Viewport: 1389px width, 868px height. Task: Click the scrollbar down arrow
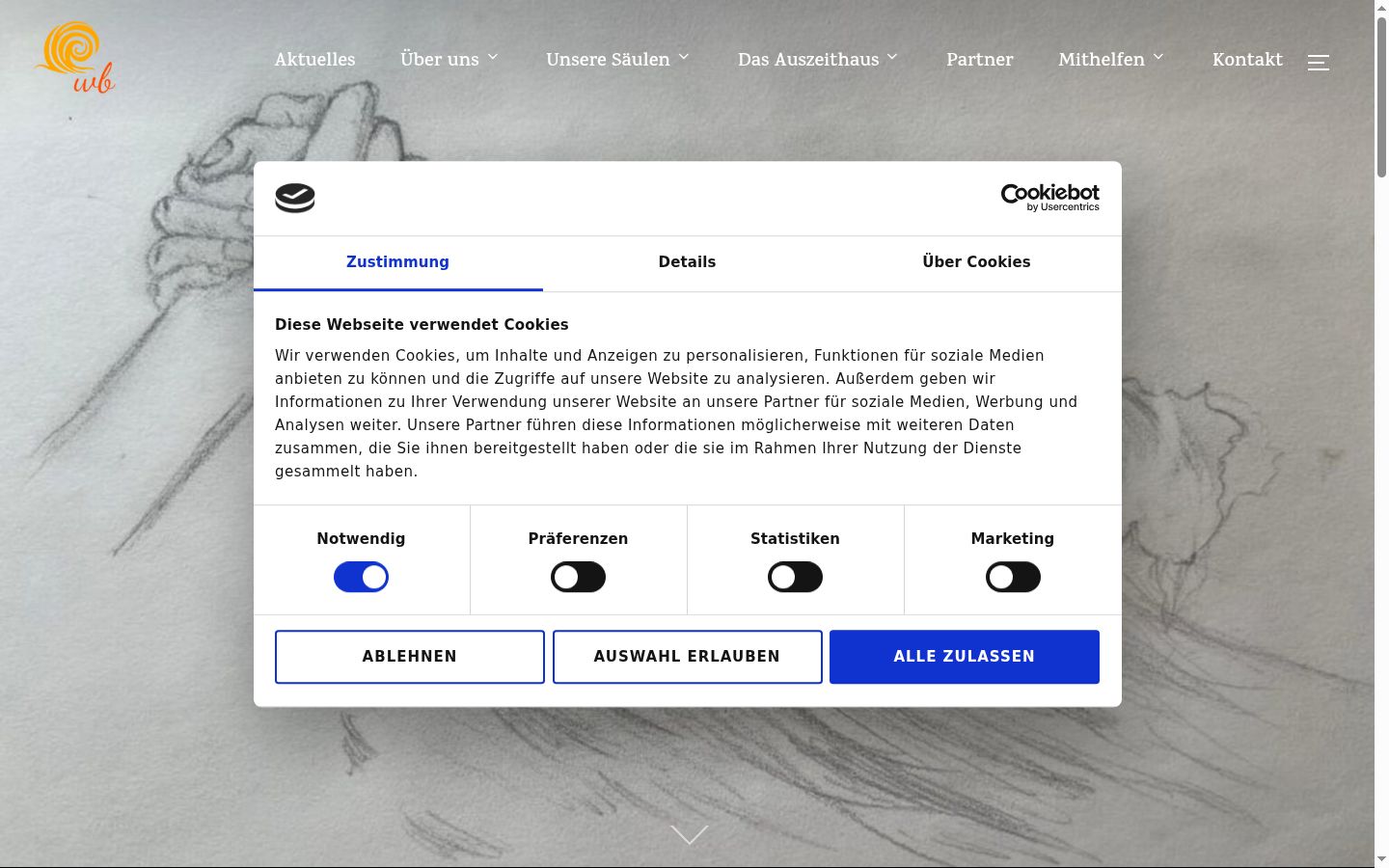(1381, 858)
